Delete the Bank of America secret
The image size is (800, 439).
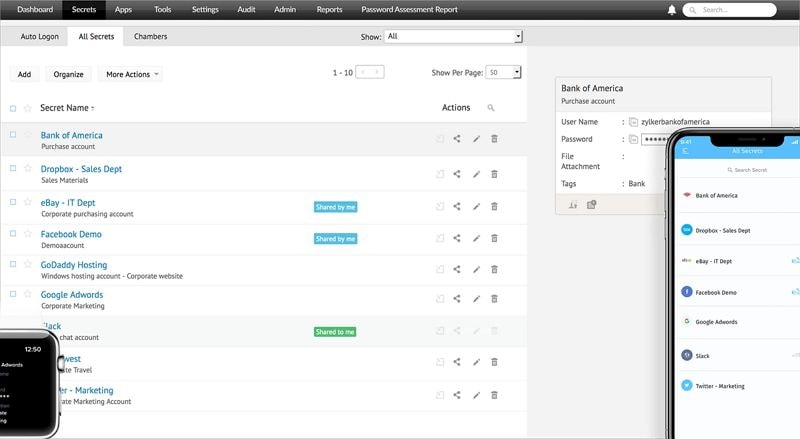[x=494, y=139]
